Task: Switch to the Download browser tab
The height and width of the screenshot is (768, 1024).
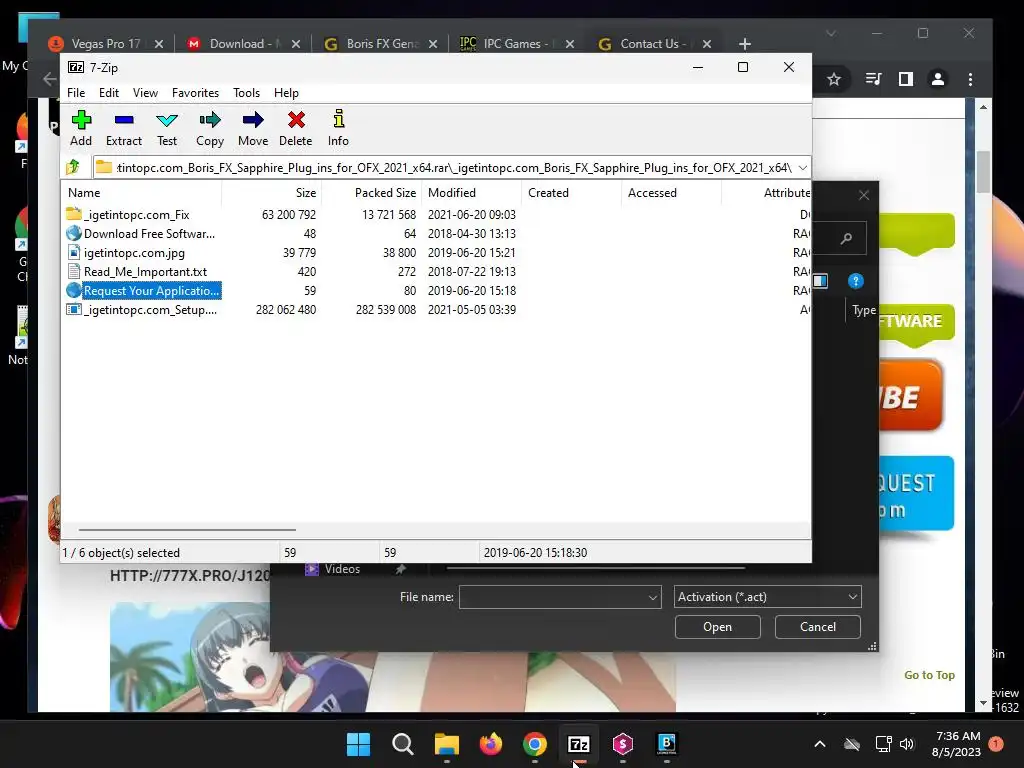Action: [244, 44]
